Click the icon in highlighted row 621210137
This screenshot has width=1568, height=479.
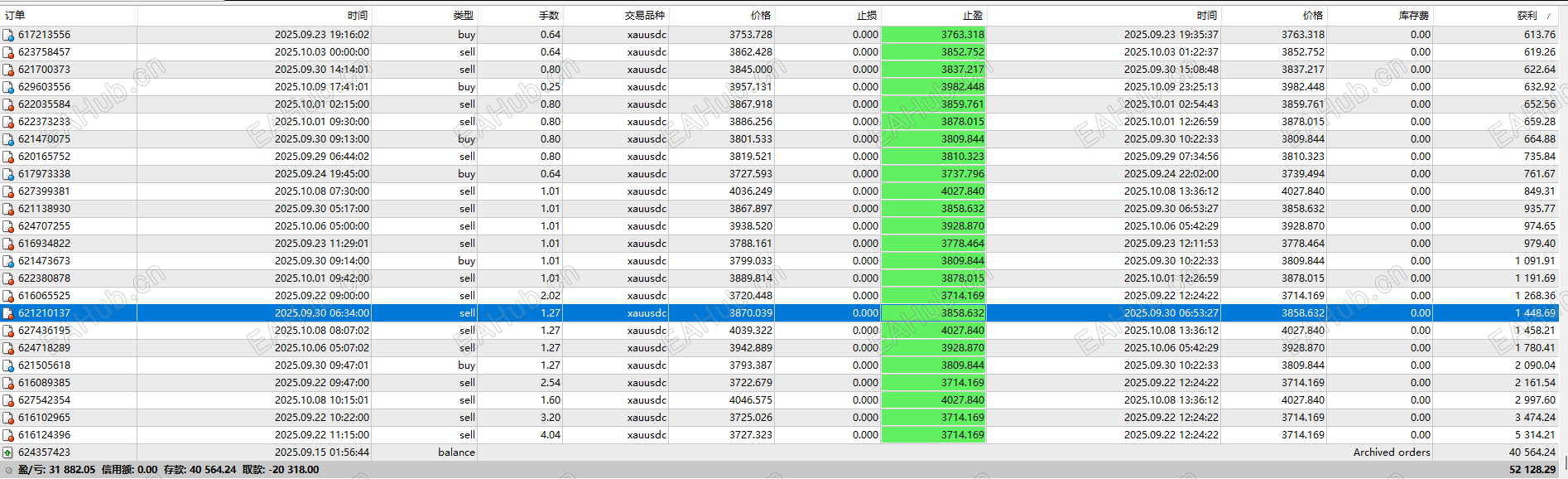point(8,313)
